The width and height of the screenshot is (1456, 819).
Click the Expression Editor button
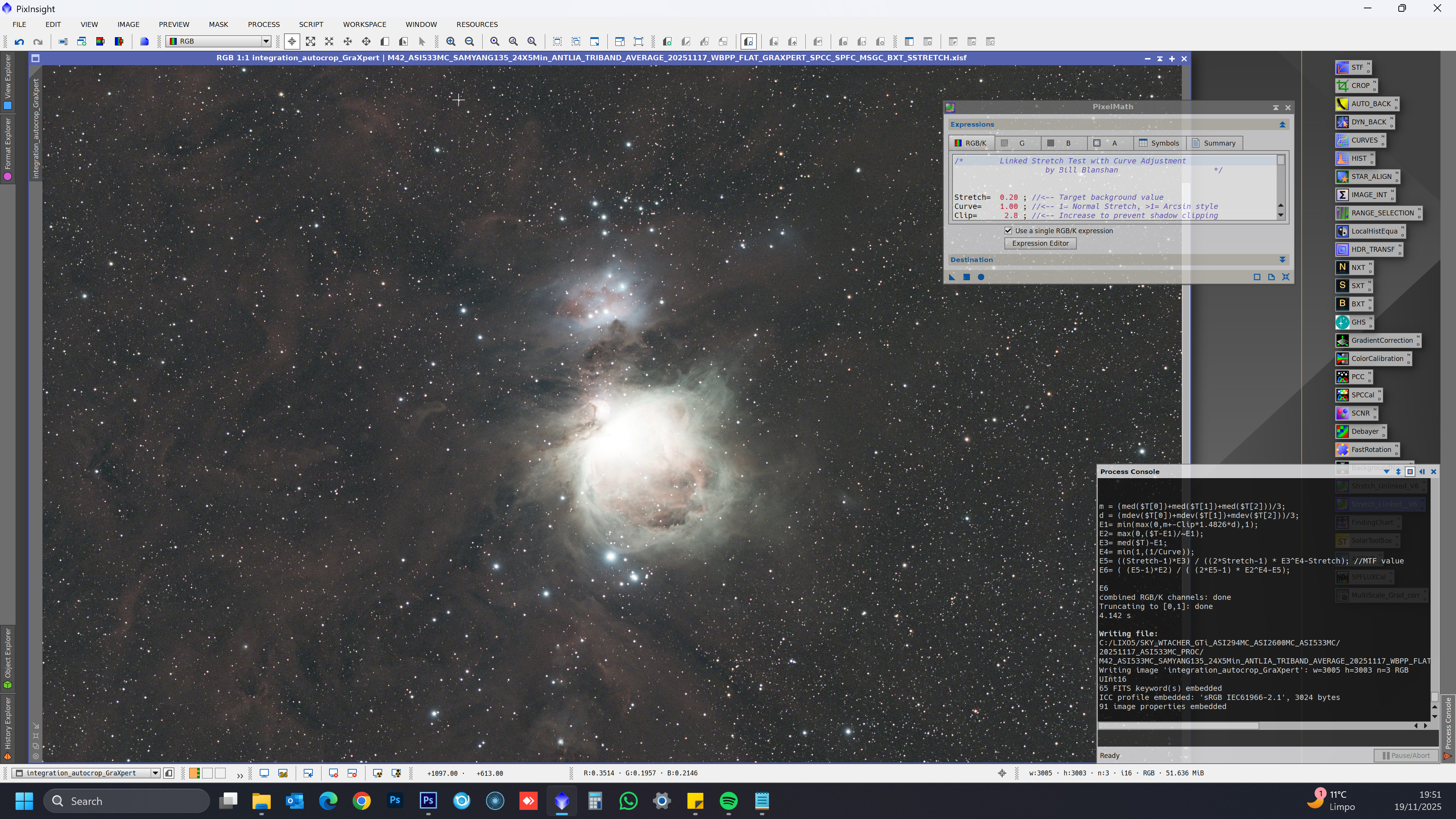1040,243
